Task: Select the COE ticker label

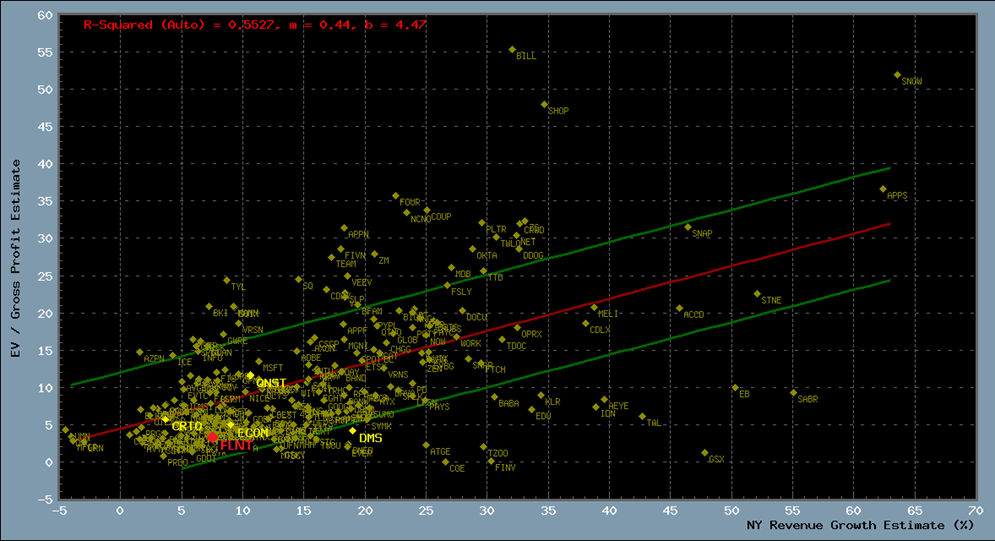Action: click(x=457, y=468)
